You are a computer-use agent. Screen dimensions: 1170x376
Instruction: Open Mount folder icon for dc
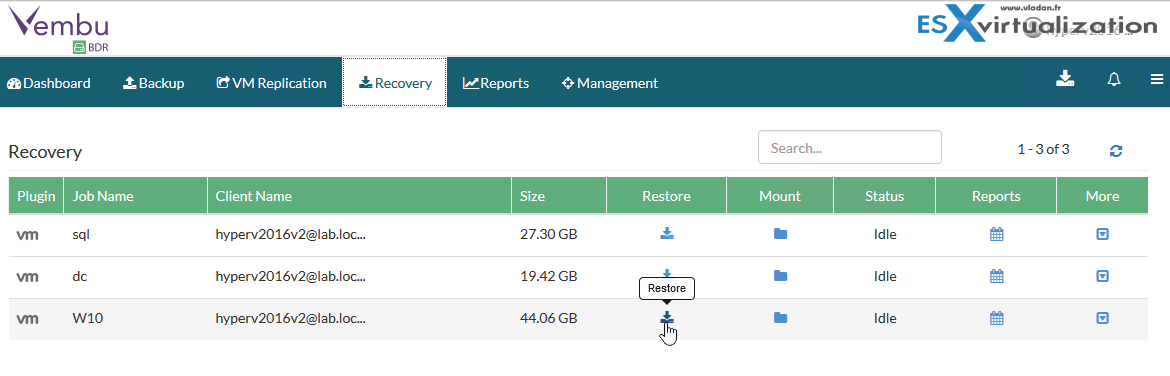click(780, 276)
